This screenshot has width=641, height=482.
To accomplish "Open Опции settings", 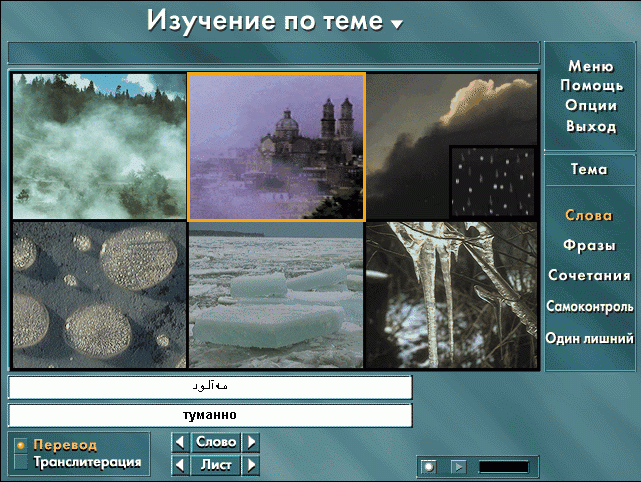I will coord(591,105).
